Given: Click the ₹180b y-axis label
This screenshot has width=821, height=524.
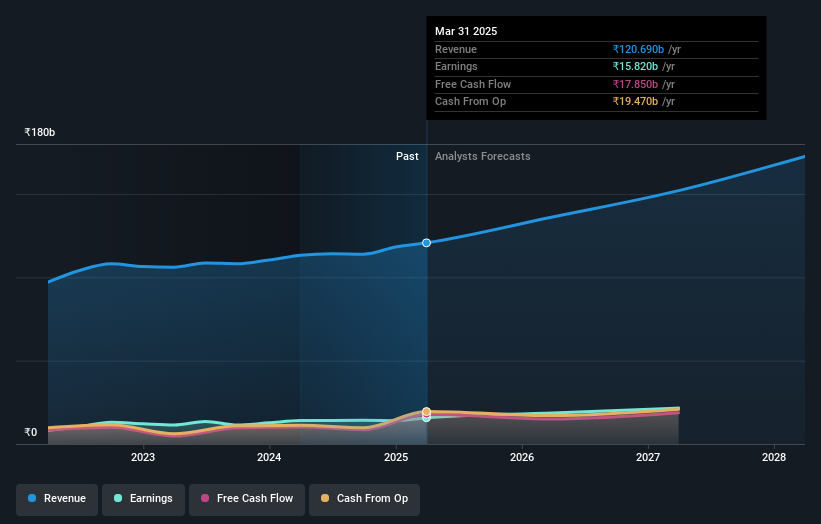Looking at the screenshot, I should (x=40, y=132).
